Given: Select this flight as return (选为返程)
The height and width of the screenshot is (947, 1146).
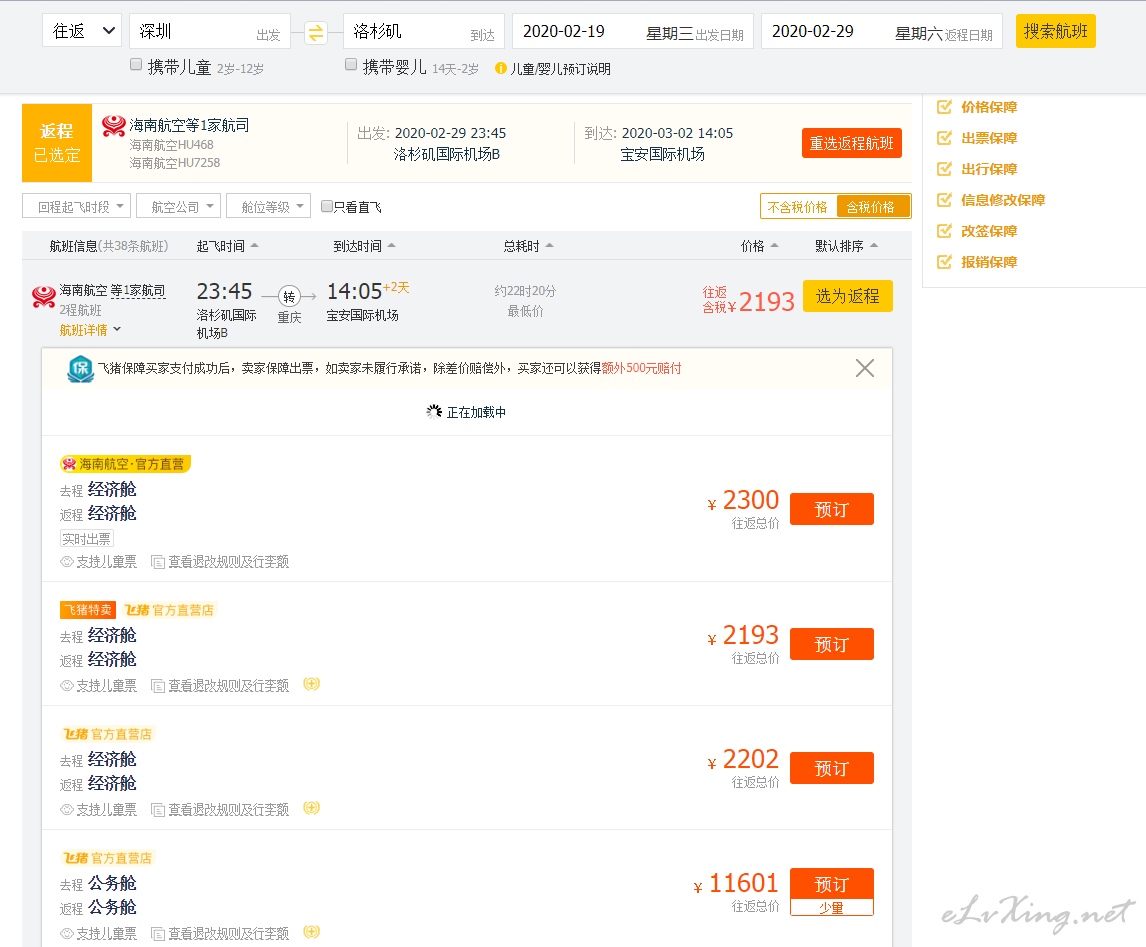Looking at the screenshot, I should (848, 296).
